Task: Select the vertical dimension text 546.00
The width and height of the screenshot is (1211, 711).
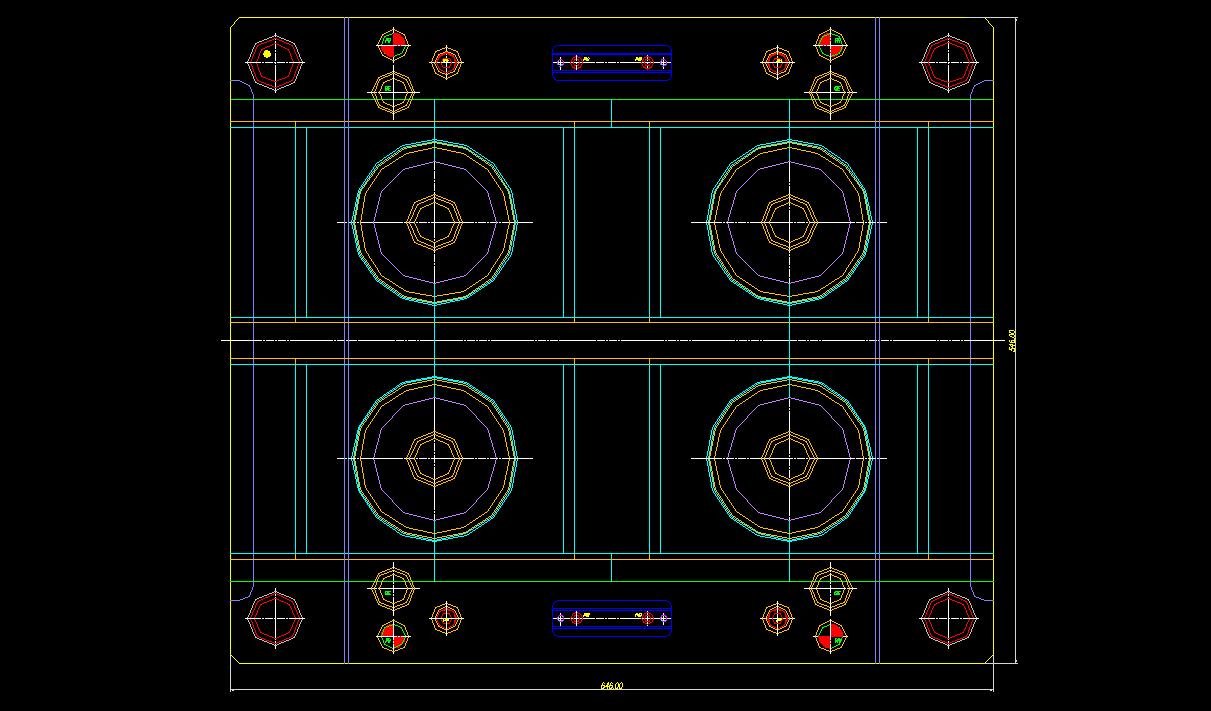Action: (1012, 341)
